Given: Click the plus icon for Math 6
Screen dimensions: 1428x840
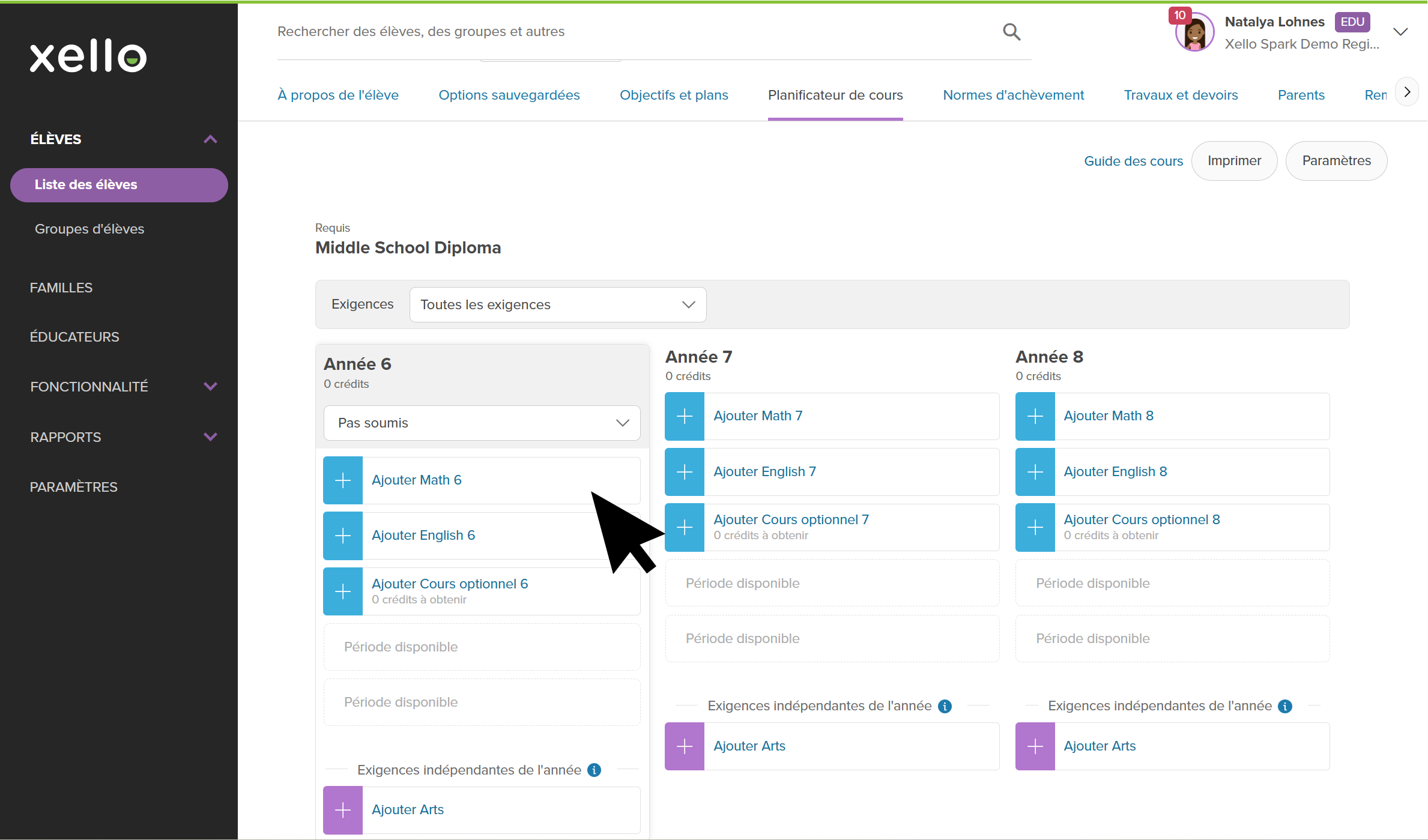Looking at the screenshot, I should click(343, 480).
